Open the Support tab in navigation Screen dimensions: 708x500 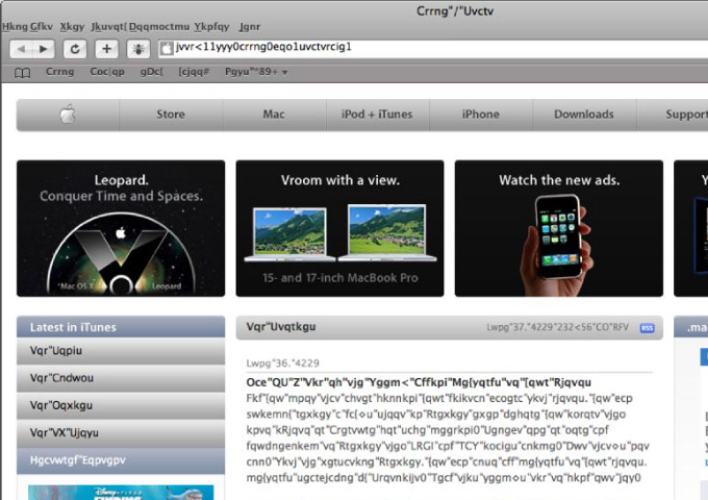pos(673,114)
